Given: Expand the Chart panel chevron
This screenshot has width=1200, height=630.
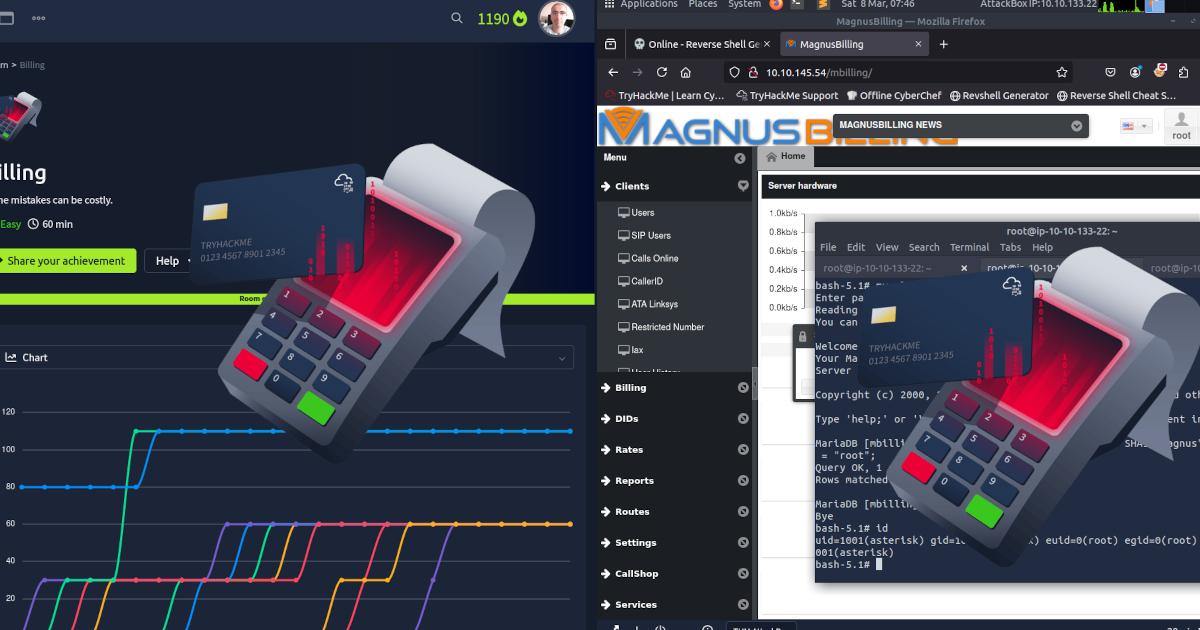Looking at the screenshot, I should pos(559,358).
